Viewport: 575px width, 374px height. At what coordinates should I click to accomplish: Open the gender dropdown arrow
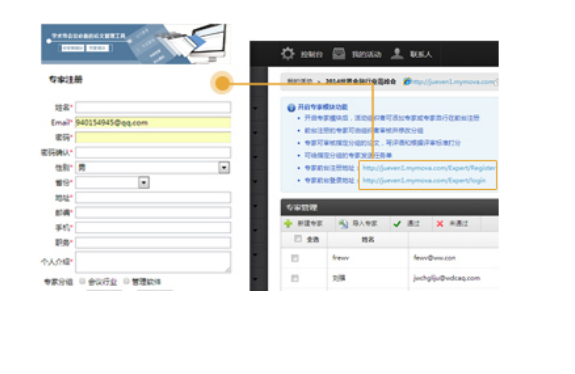[x=224, y=168]
